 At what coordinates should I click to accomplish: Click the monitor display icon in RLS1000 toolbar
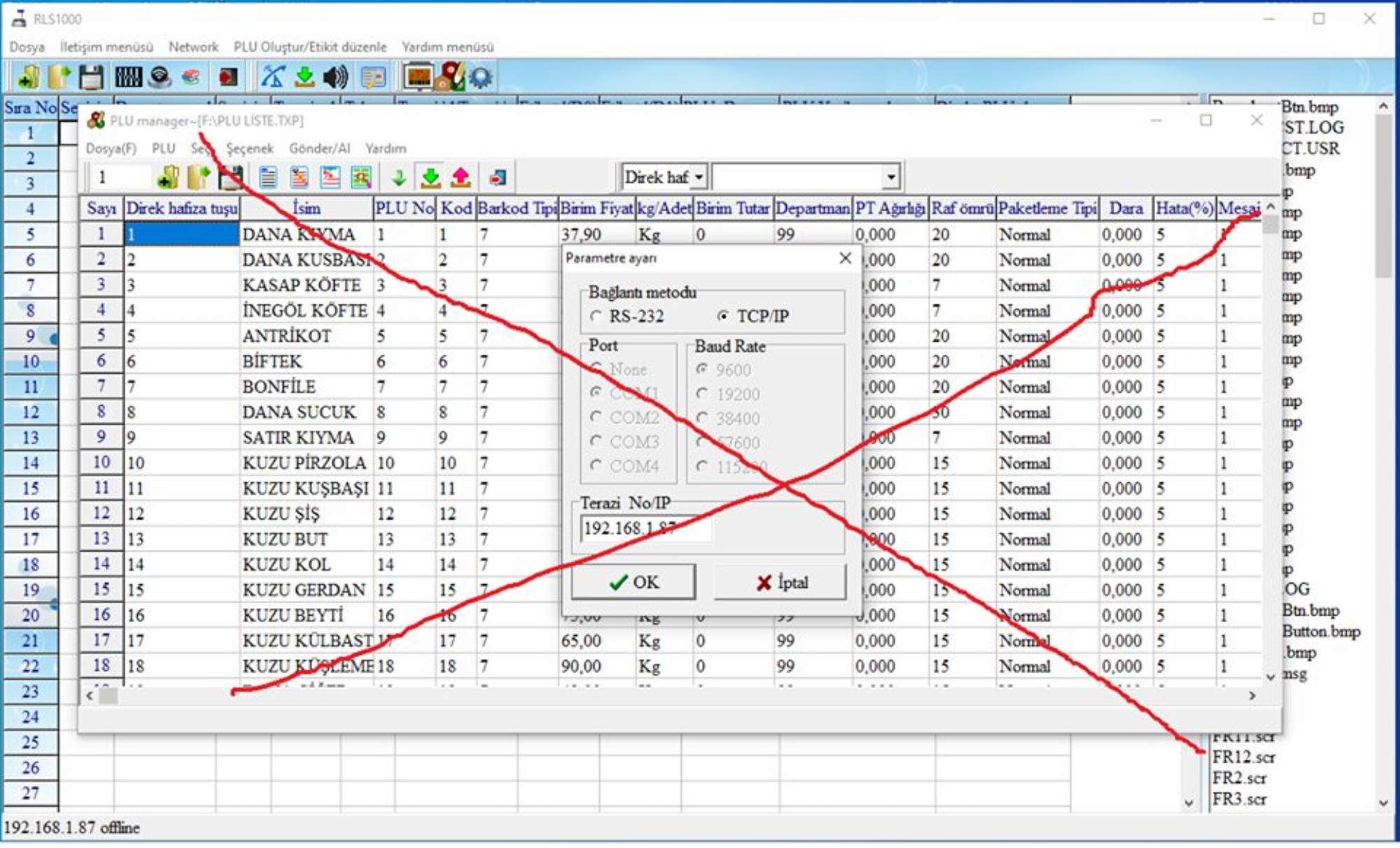(x=418, y=76)
